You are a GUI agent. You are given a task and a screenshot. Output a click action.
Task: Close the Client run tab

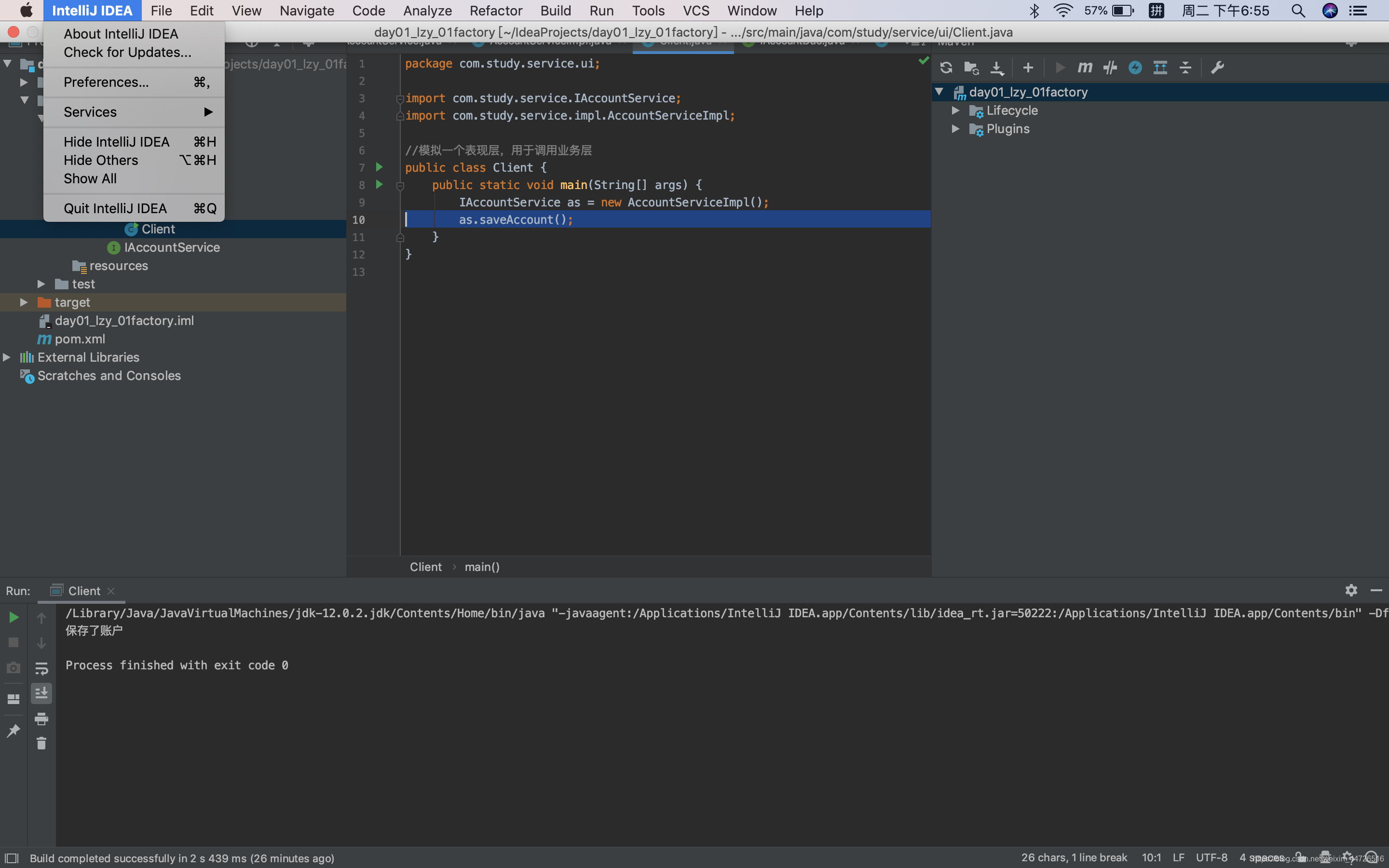pyautogui.click(x=111, y=591)
